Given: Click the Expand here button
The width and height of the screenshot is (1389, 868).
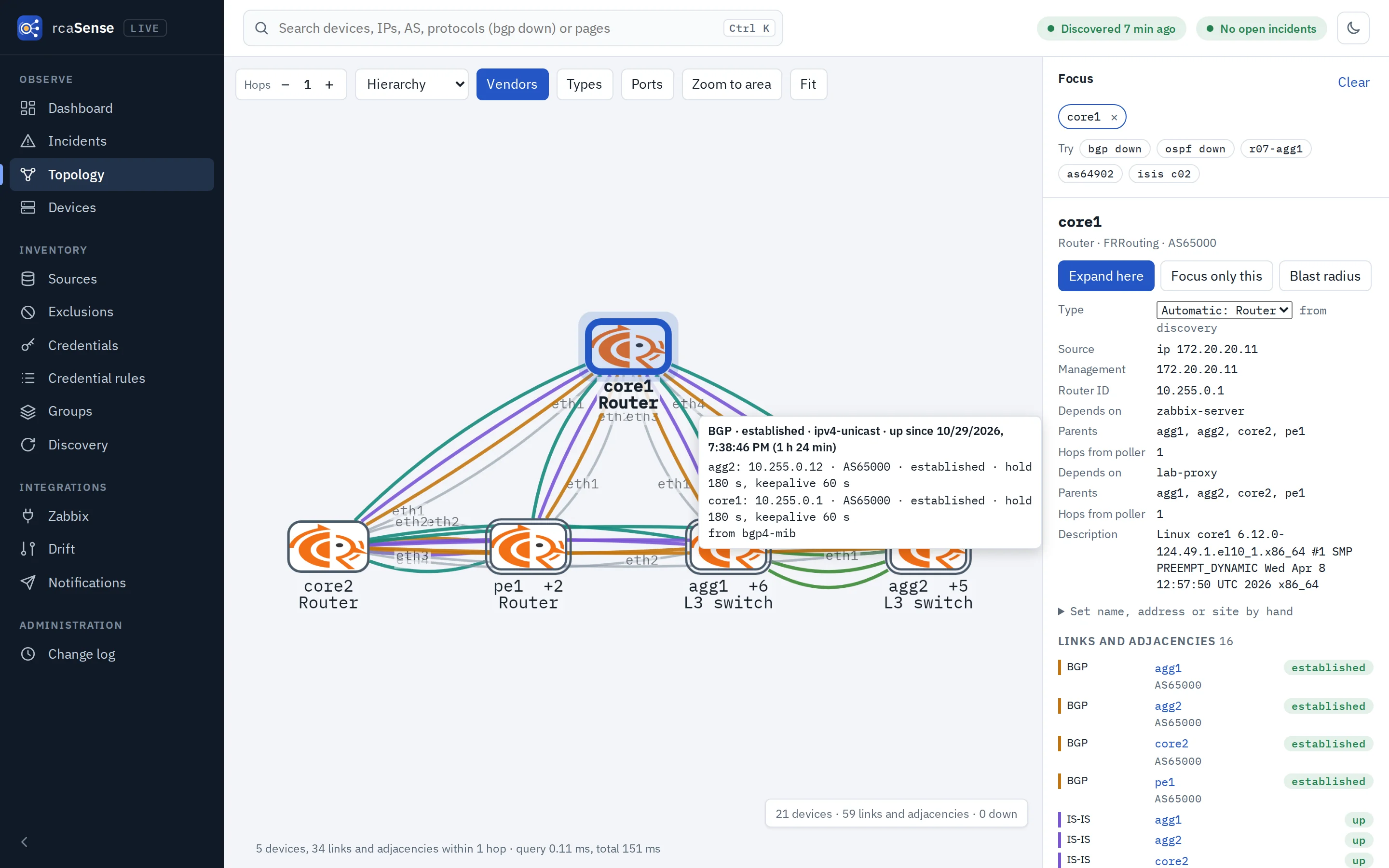Looking at the screenshot, I should (1106, 276).
